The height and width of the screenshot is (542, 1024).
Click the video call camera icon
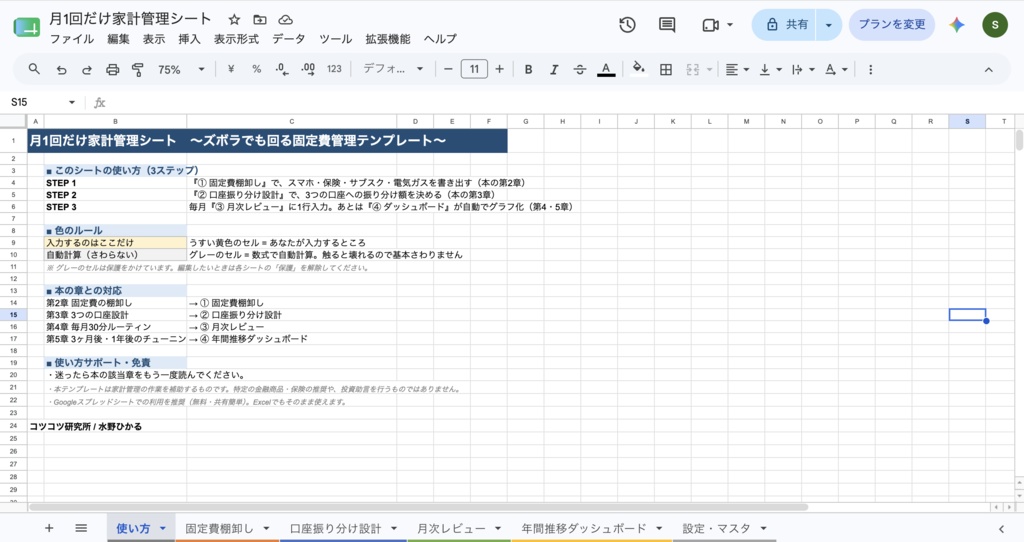pyautogui.click(x=711, y=25)
